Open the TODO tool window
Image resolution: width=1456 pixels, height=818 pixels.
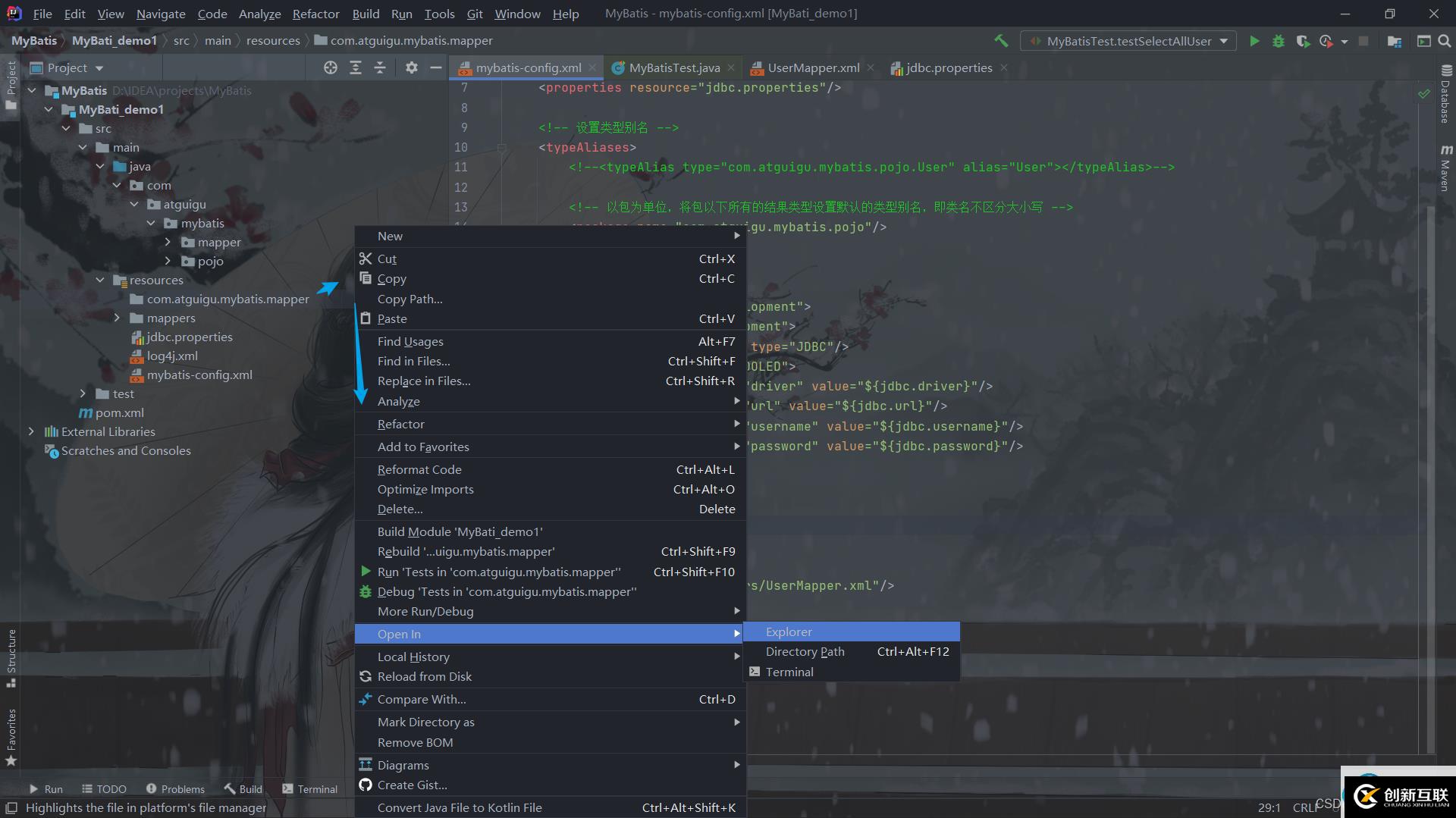tap(104, 788)
